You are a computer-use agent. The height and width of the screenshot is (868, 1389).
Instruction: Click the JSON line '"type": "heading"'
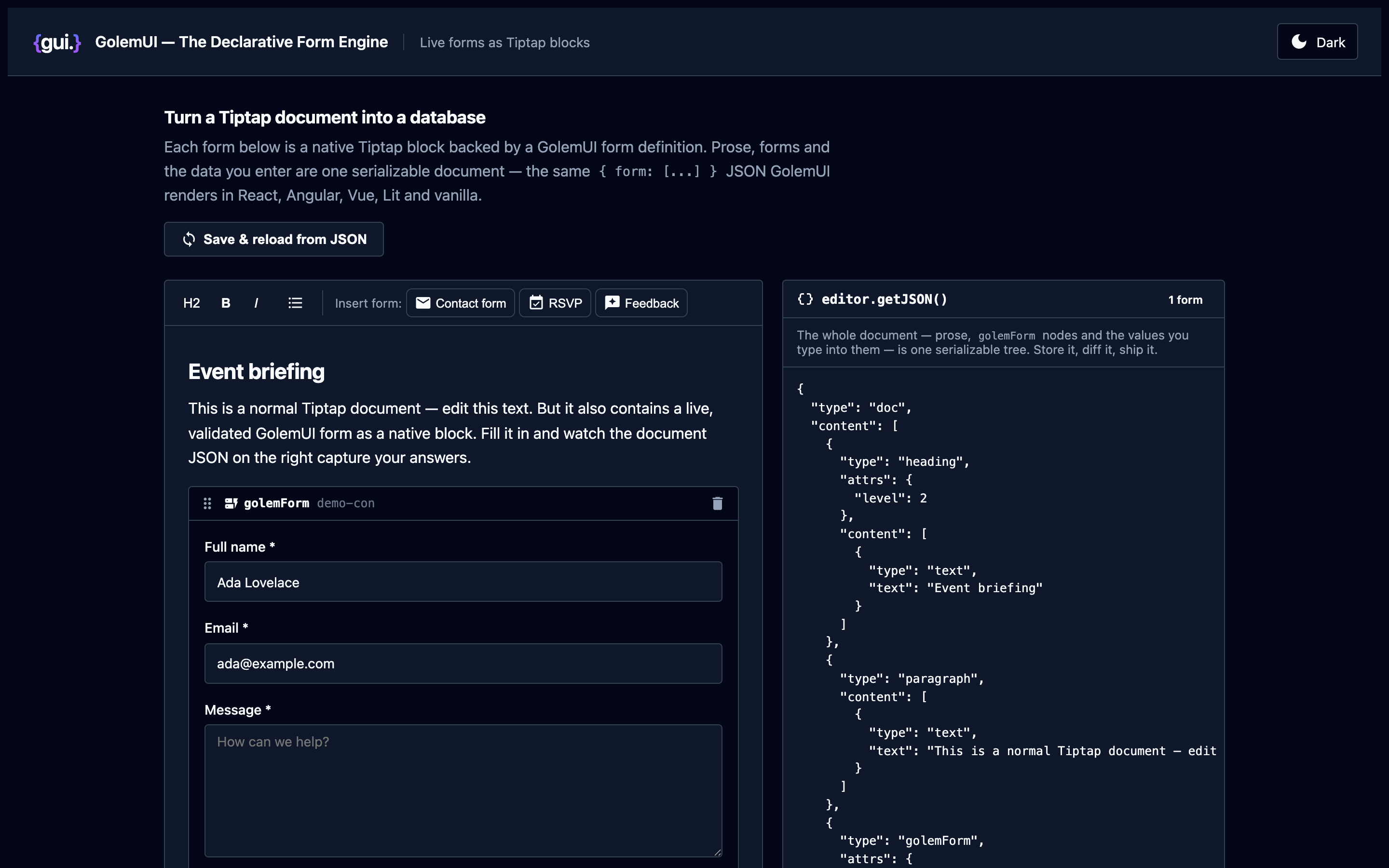click(905, 461)
